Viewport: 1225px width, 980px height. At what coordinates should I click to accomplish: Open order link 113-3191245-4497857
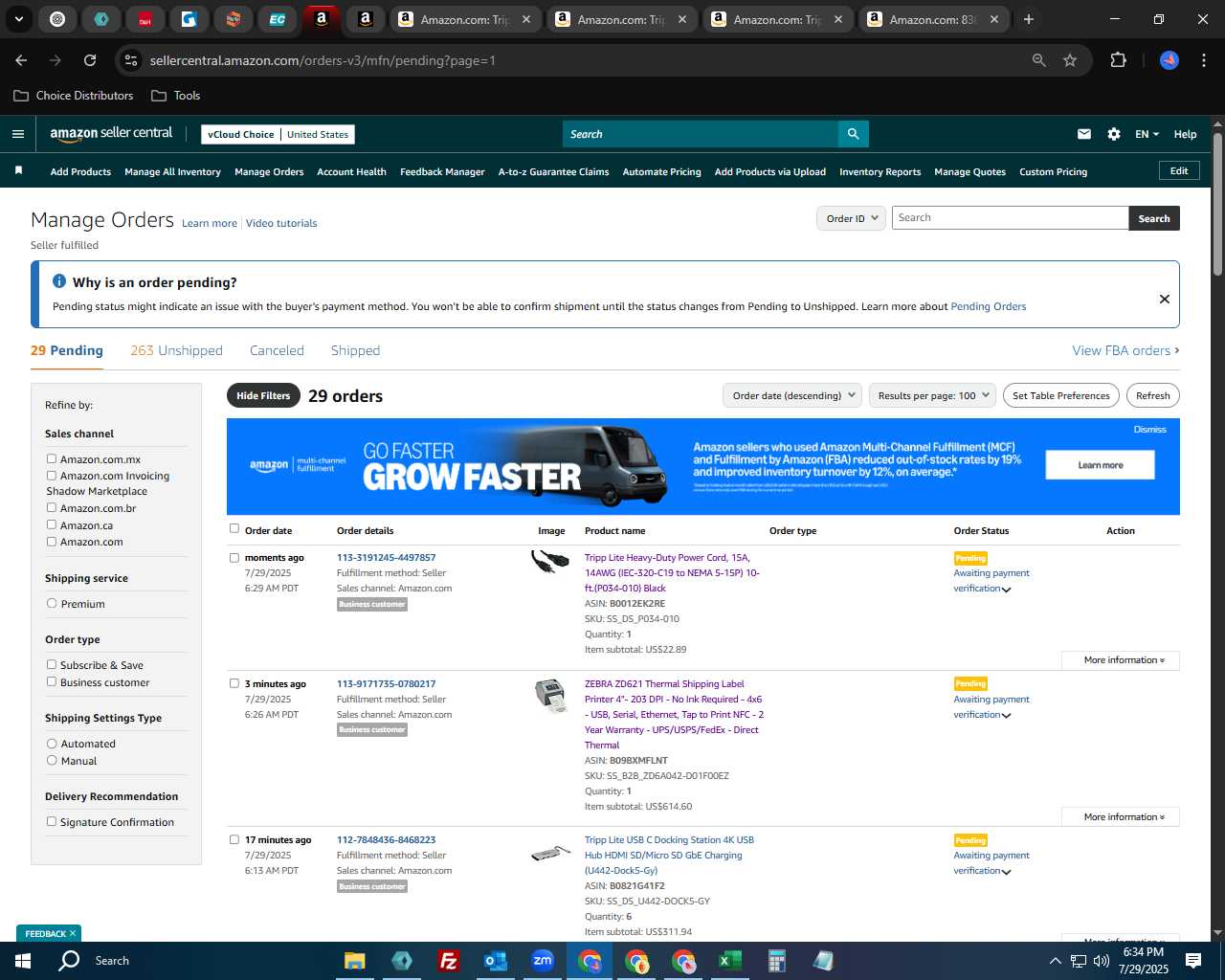[x=386, y=558]
